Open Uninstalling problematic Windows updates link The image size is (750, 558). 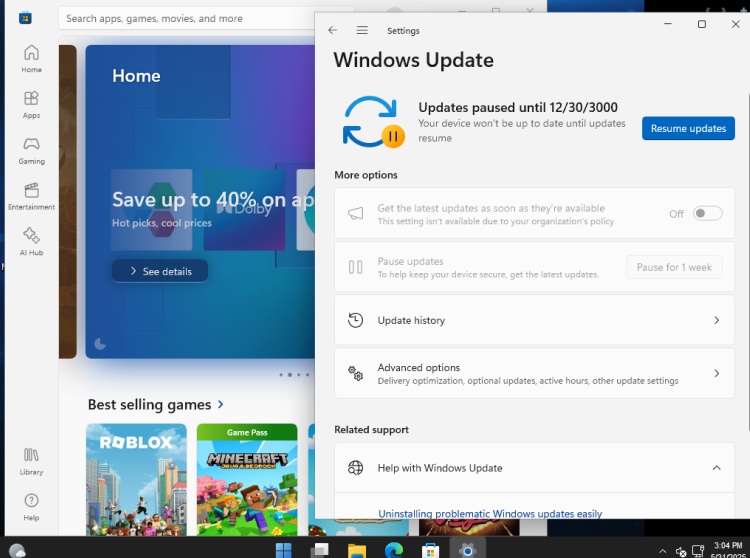[490, 514]
